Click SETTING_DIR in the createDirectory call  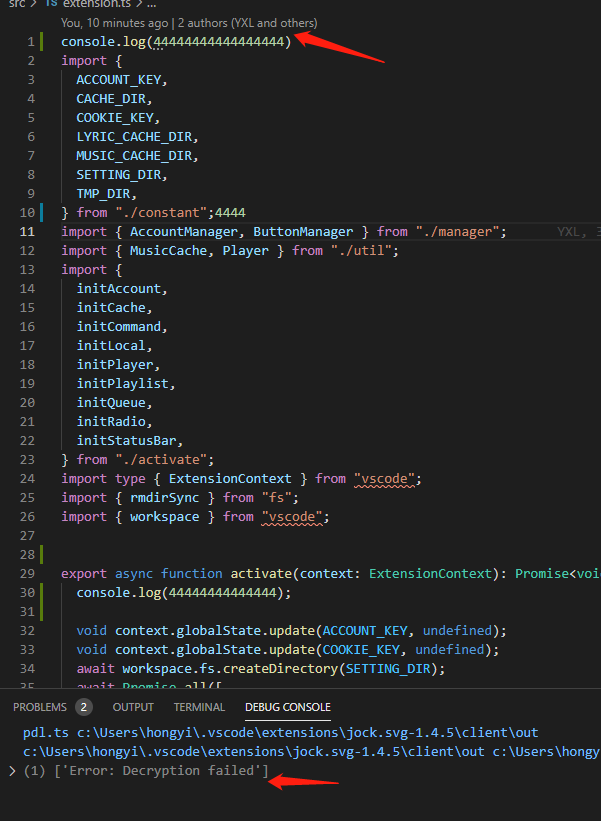click(387, 669)
